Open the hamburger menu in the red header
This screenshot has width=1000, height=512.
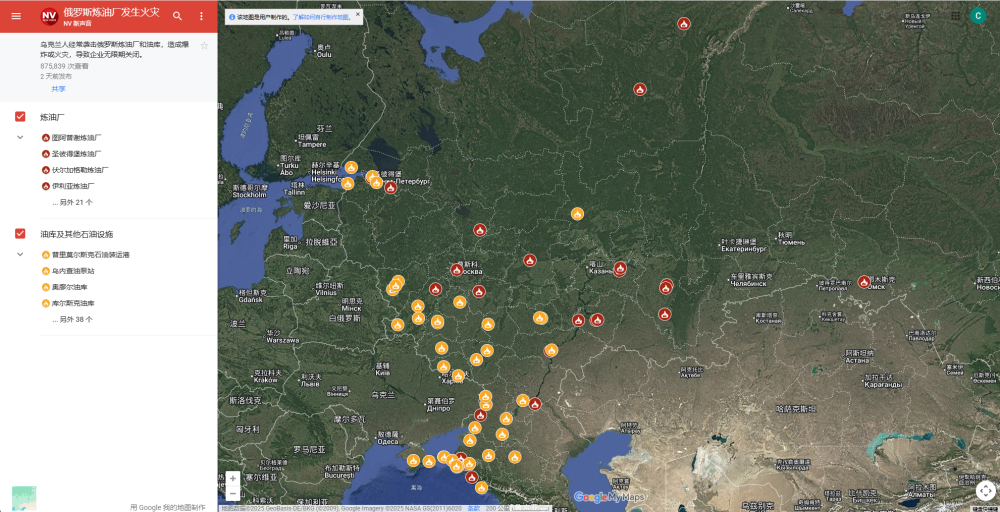16,16
